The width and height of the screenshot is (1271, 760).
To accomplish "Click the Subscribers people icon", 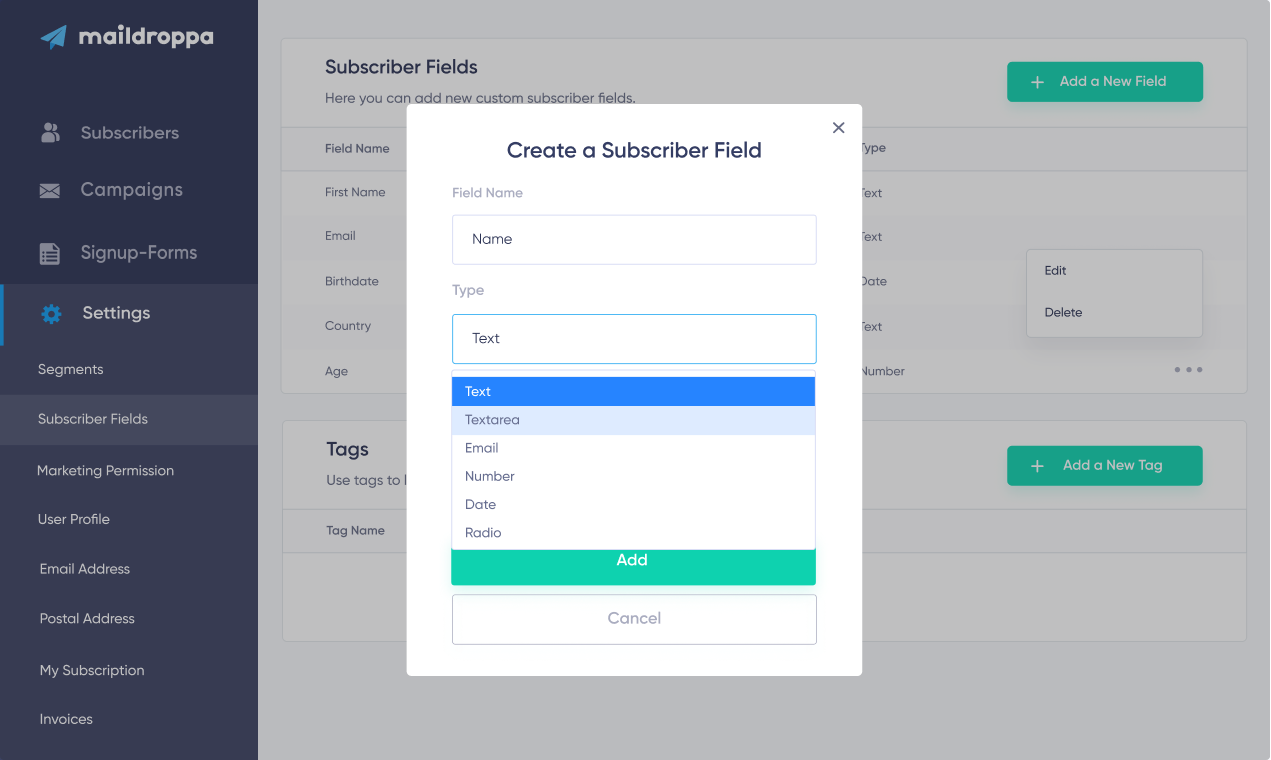I will (x=50, y=132).
